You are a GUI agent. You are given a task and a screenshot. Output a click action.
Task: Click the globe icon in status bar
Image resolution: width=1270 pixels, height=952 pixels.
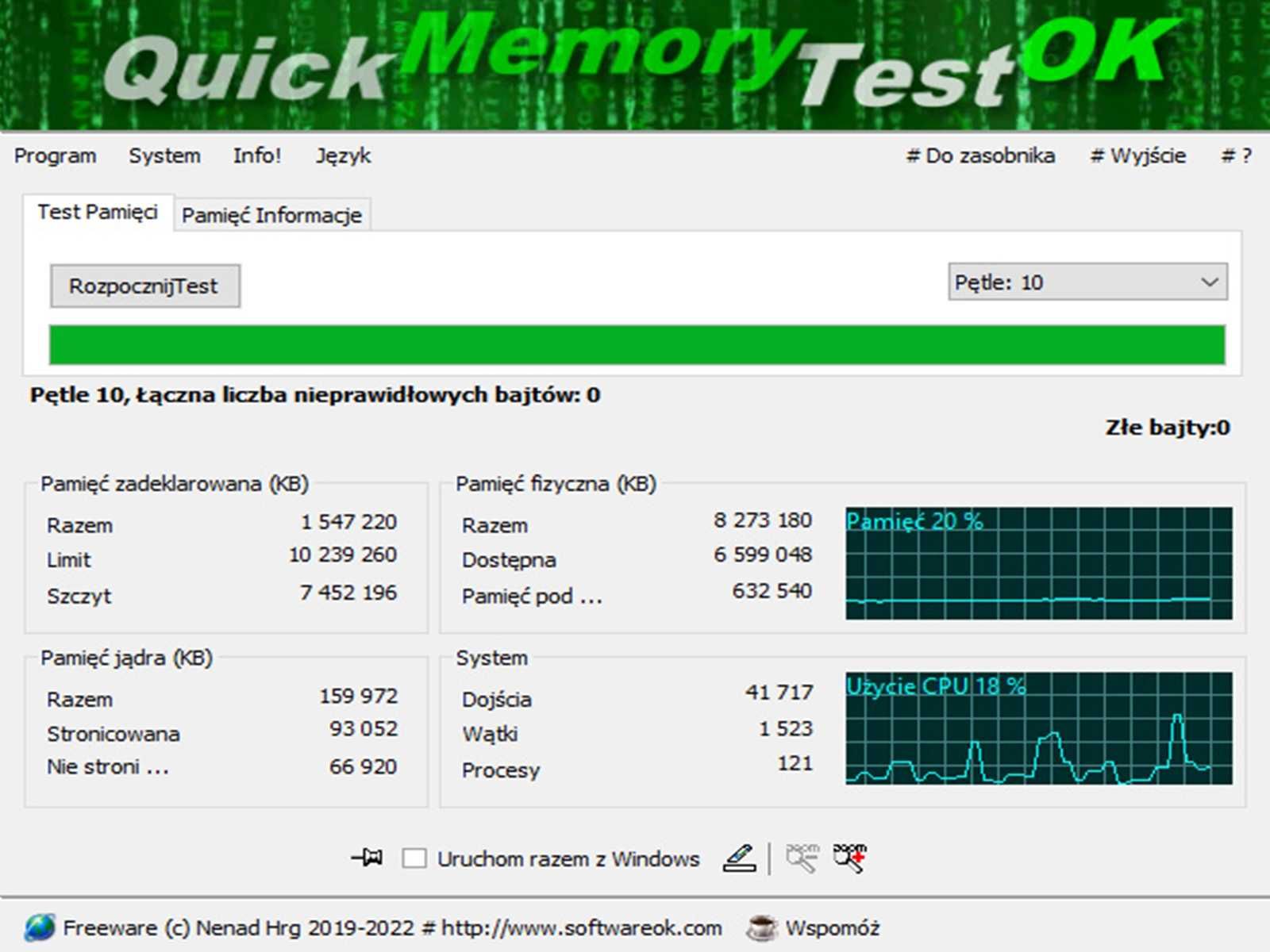(x=40, y=927)
